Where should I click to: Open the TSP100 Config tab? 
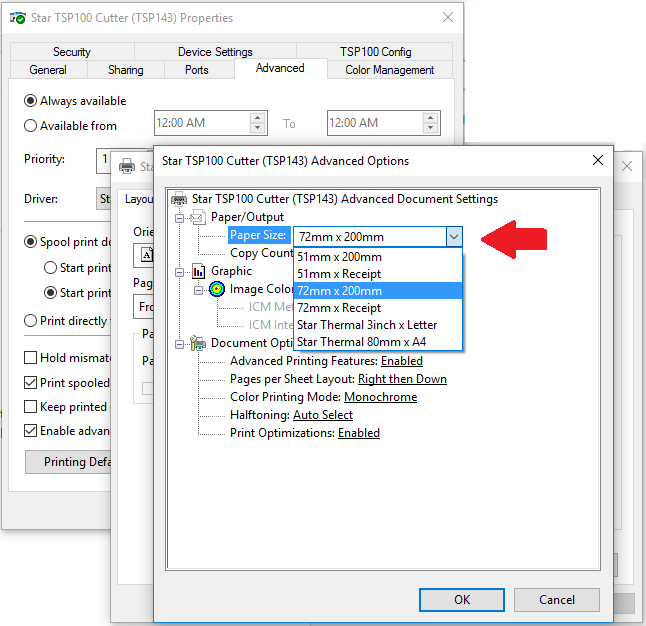(x=375, y=52)
